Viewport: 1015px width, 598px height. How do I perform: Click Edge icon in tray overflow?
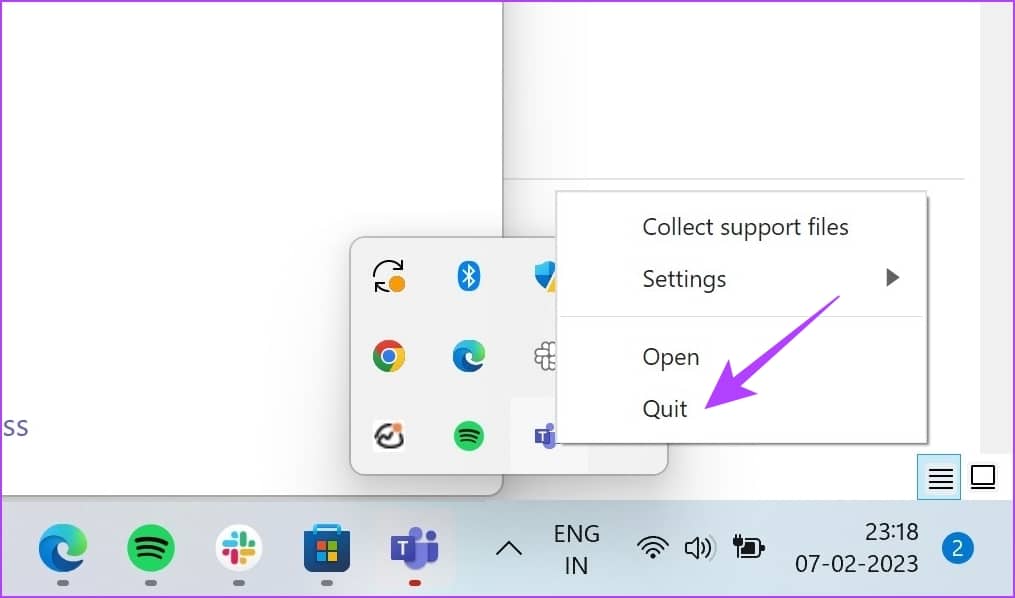(469, 356)
